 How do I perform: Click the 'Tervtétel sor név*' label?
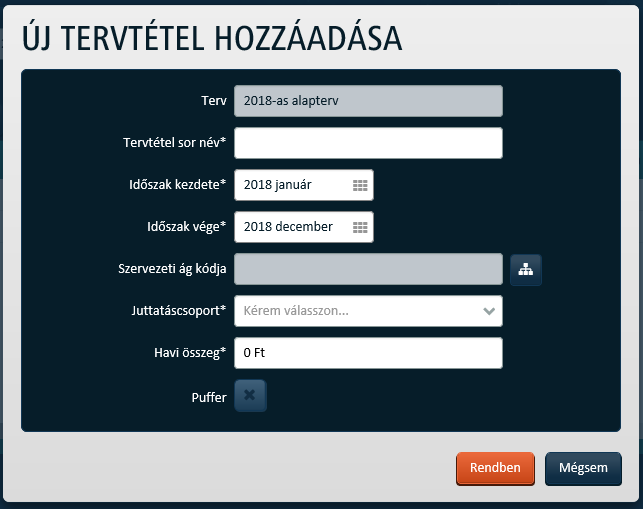coord(175,143)
